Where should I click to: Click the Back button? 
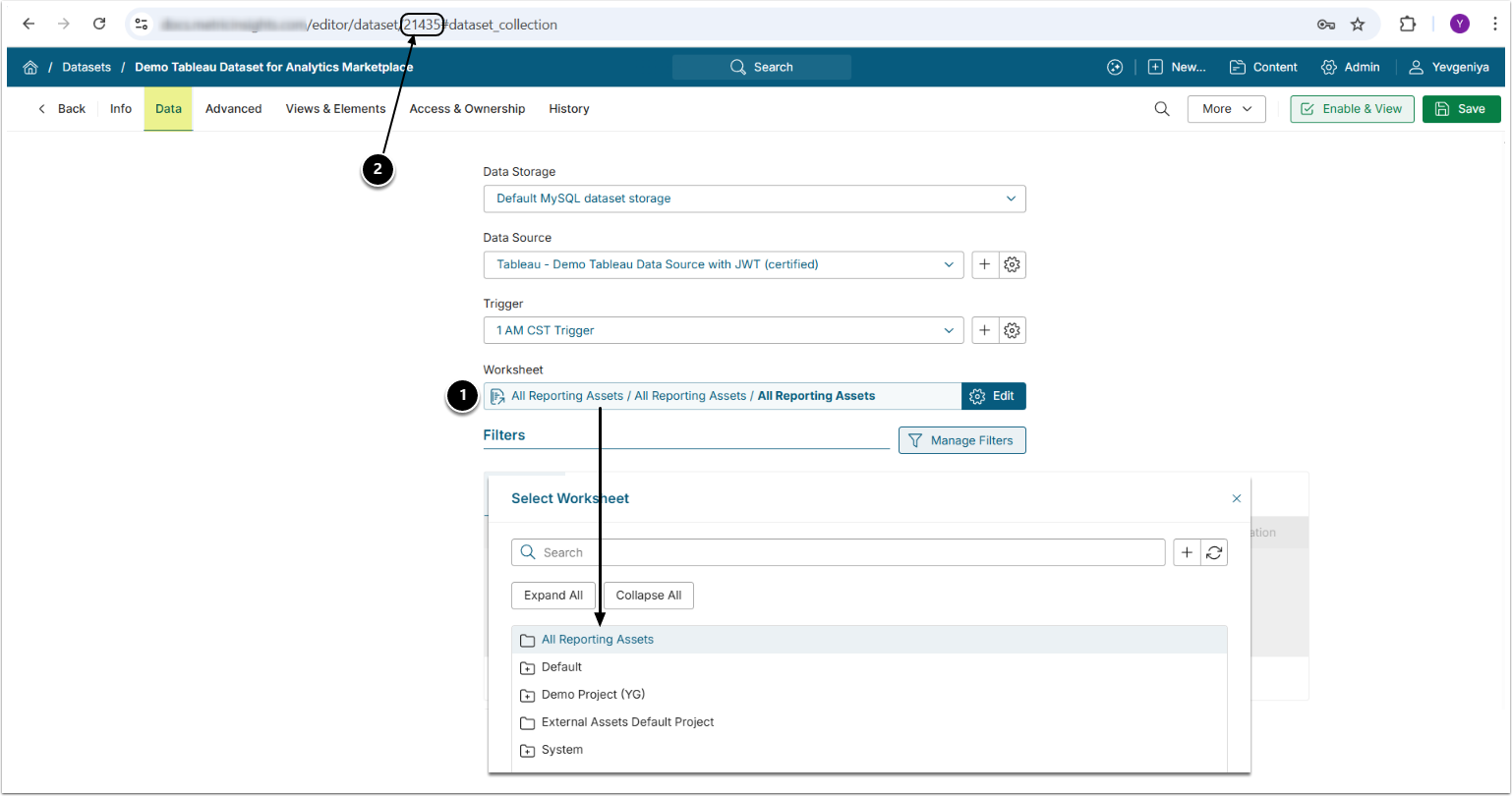coord(61,109)
